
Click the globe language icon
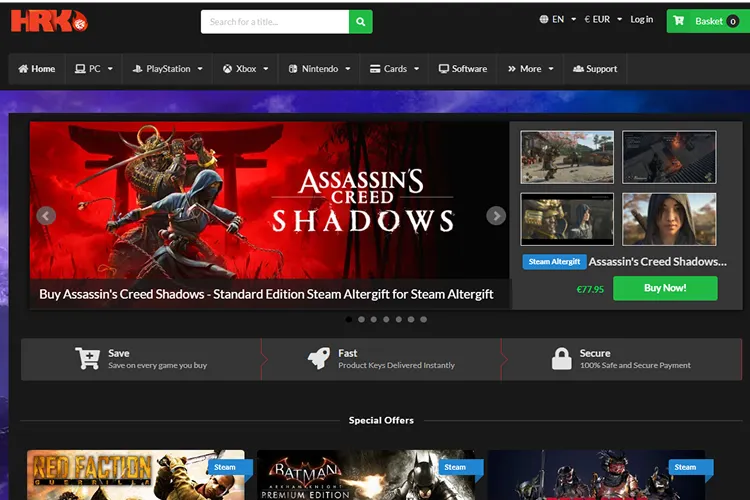544,19
